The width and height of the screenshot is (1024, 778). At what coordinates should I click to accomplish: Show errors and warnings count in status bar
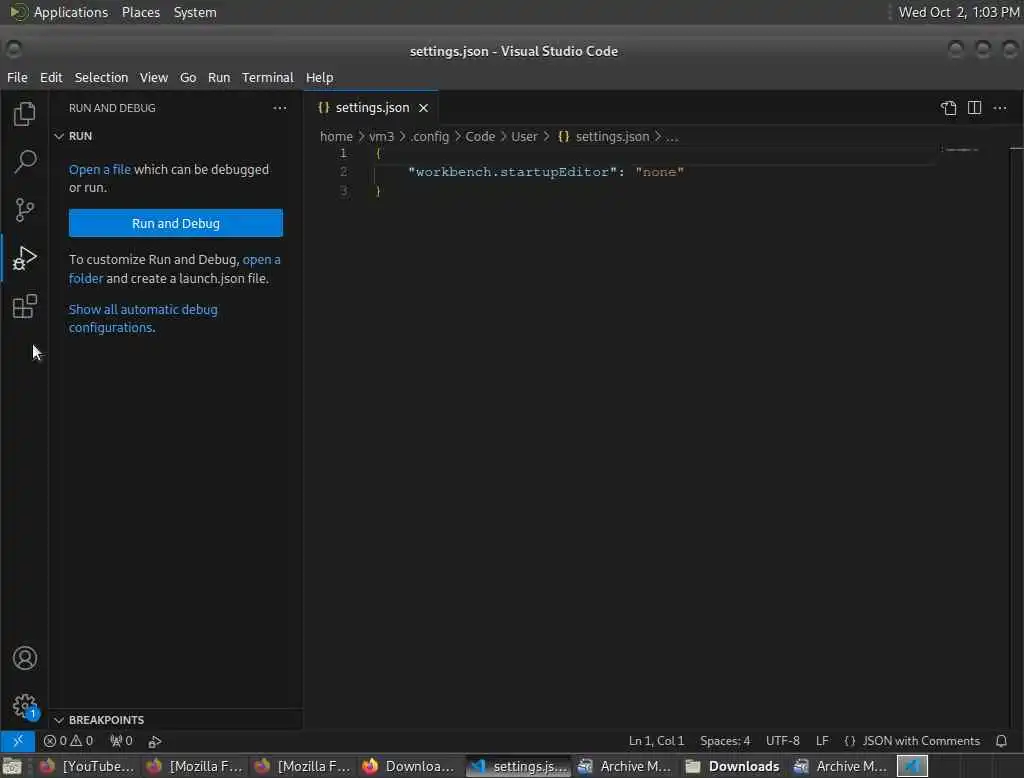(x=68, y=741)
